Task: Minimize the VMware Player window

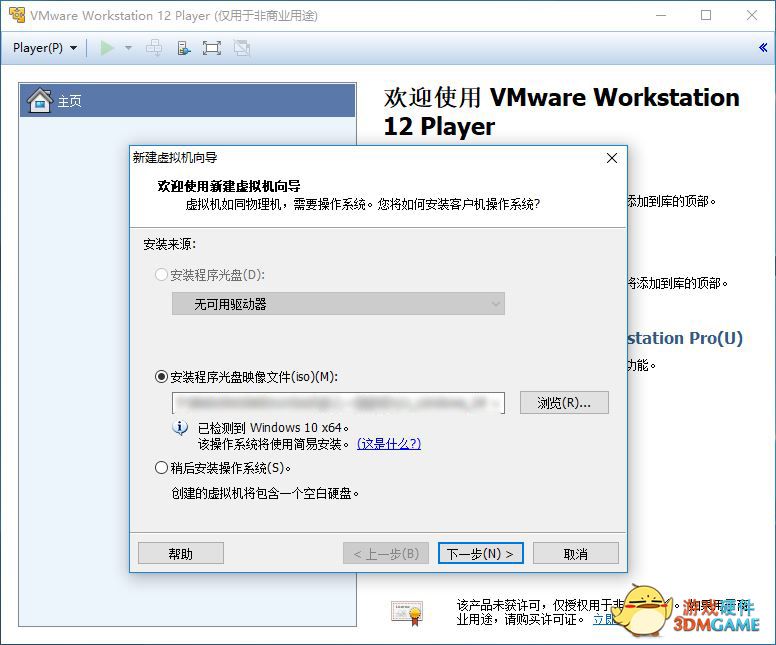Action: coord(661,15)
